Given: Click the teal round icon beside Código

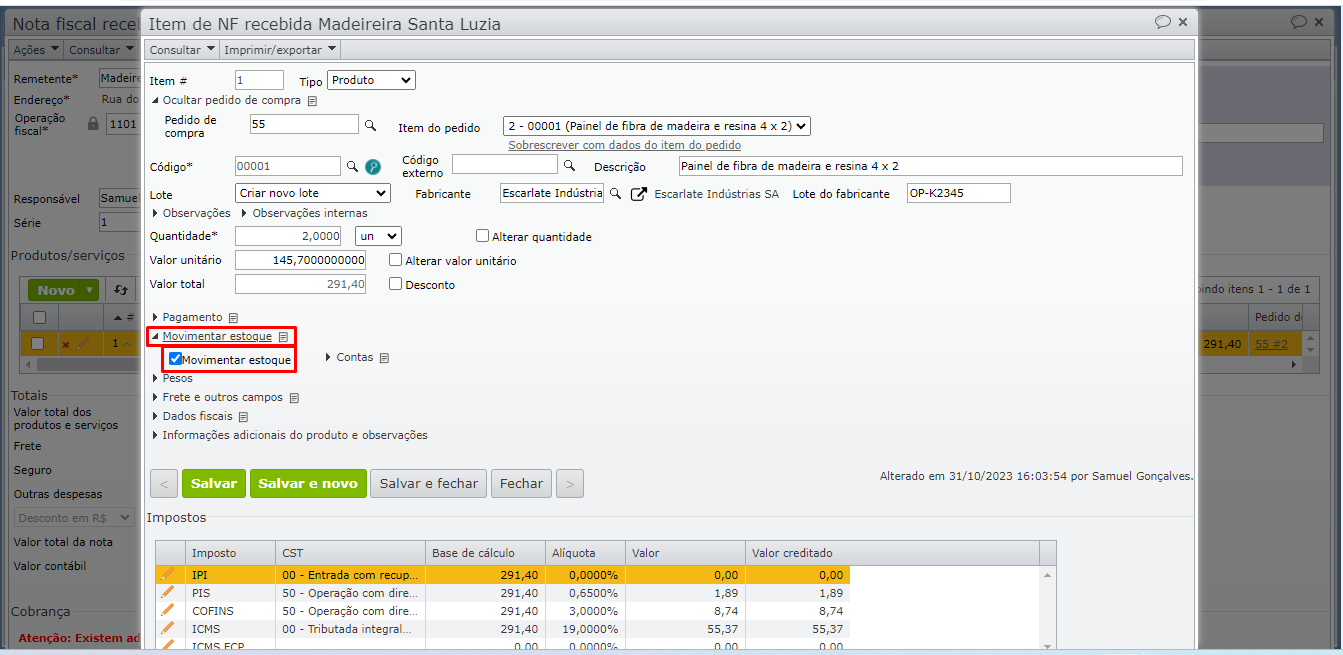Looking at the screenshot, I should tap(373, 167).
